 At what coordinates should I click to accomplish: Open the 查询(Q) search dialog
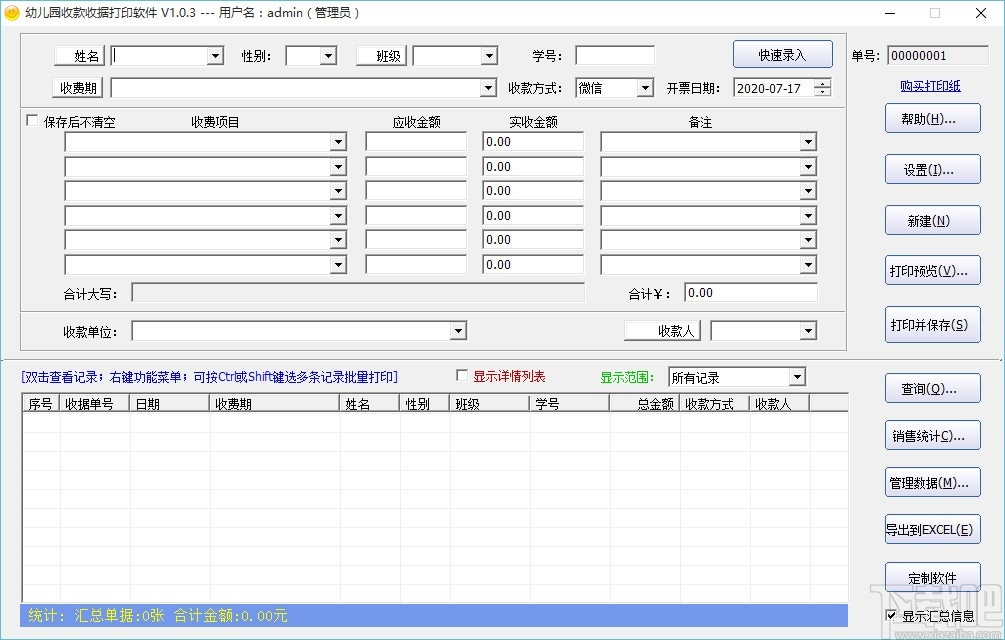(932, 388)
